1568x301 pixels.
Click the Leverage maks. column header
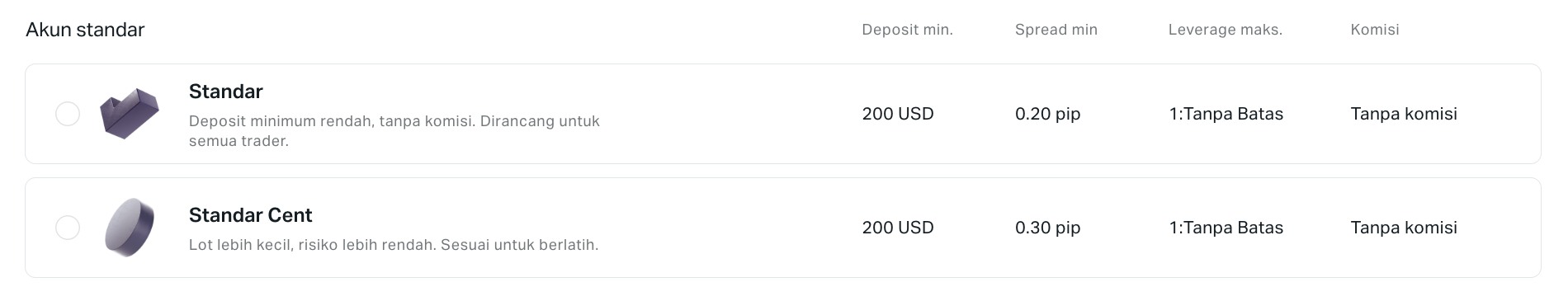tap(1226, 30)
